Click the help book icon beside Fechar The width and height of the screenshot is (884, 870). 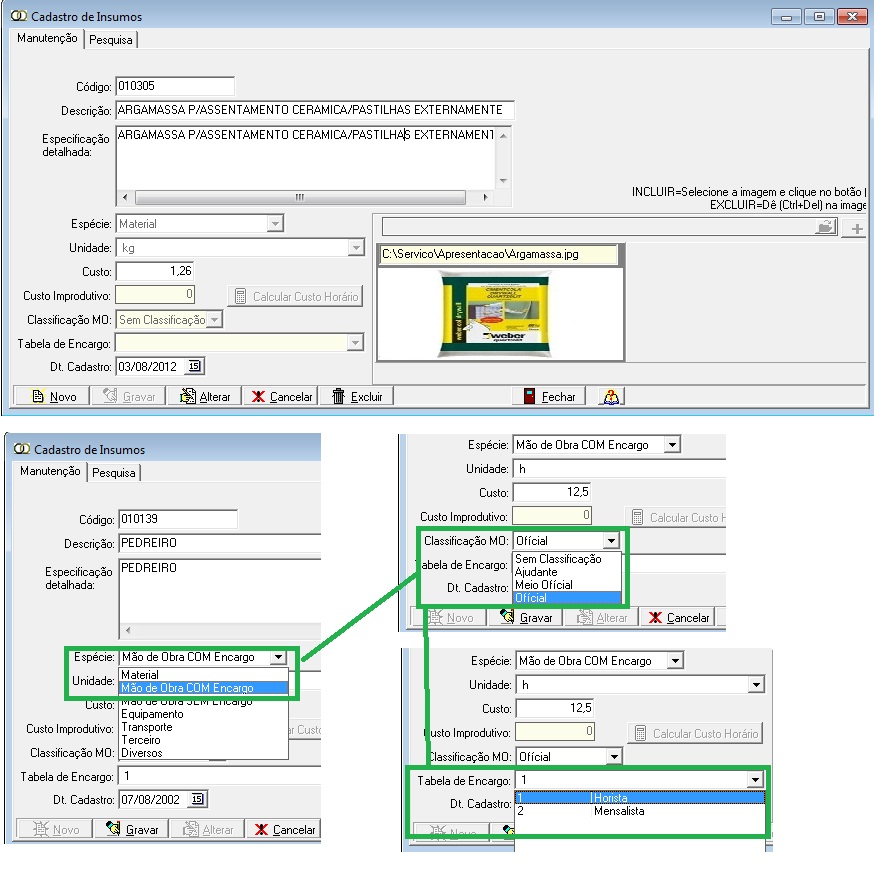pyautogui.click(x=611, y=397)
